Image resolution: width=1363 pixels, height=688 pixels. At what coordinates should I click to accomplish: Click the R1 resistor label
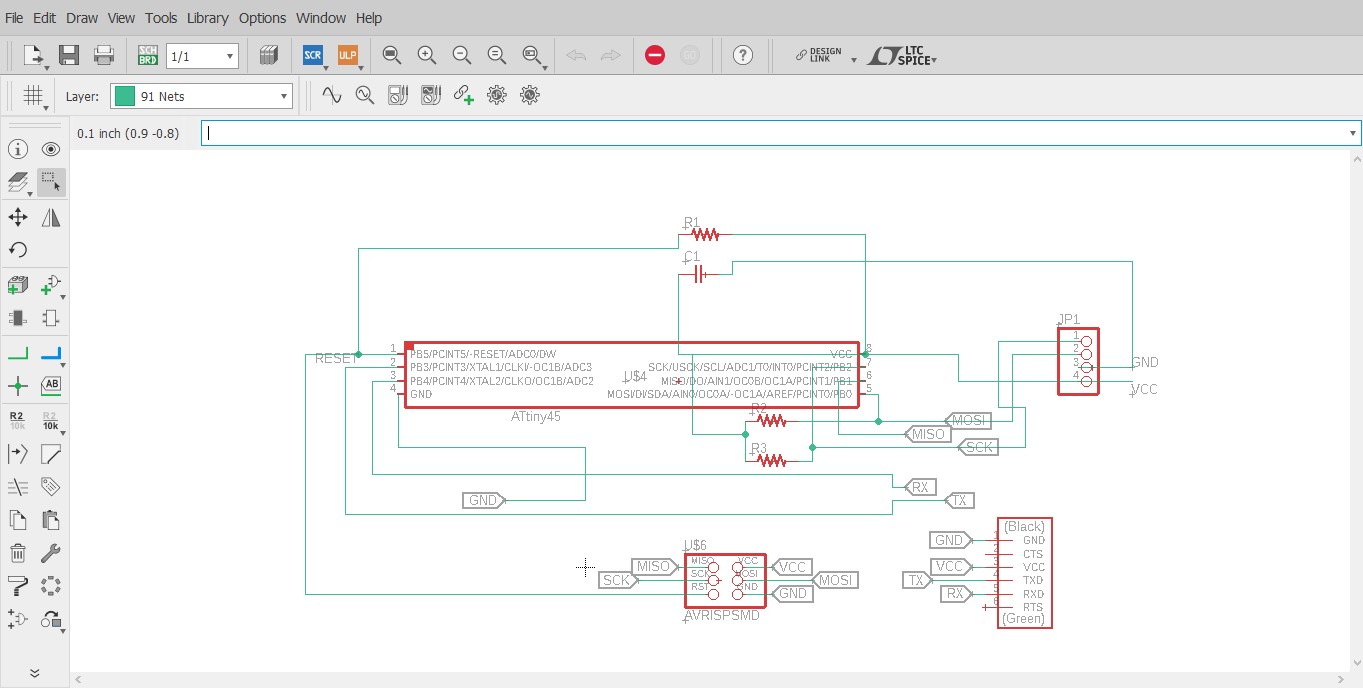[692, 222]
